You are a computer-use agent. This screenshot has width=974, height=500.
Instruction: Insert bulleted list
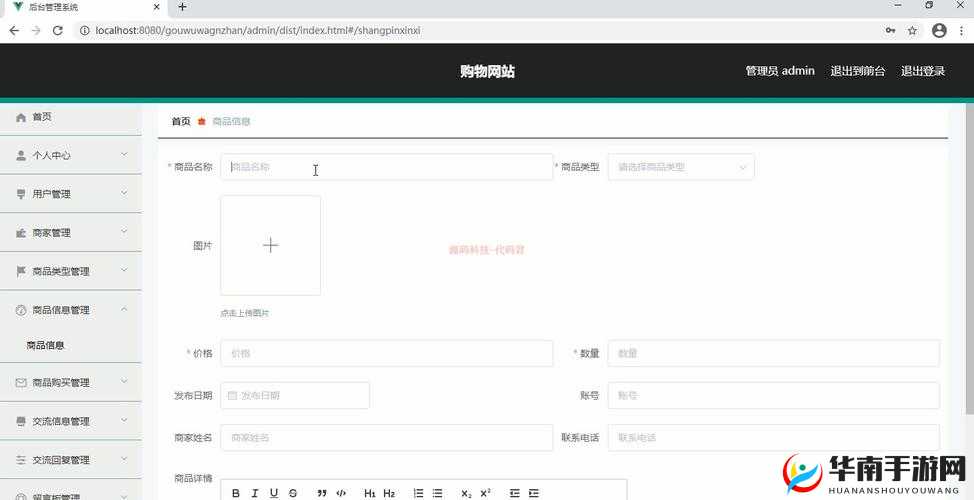[437, 493]
